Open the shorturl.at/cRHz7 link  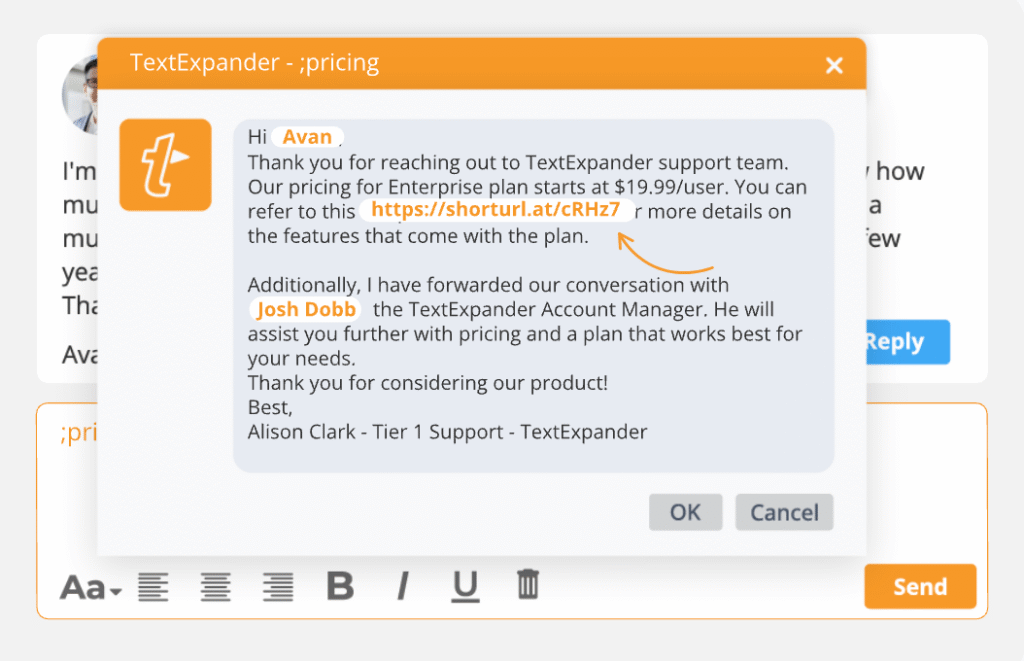tap(495, 210)
